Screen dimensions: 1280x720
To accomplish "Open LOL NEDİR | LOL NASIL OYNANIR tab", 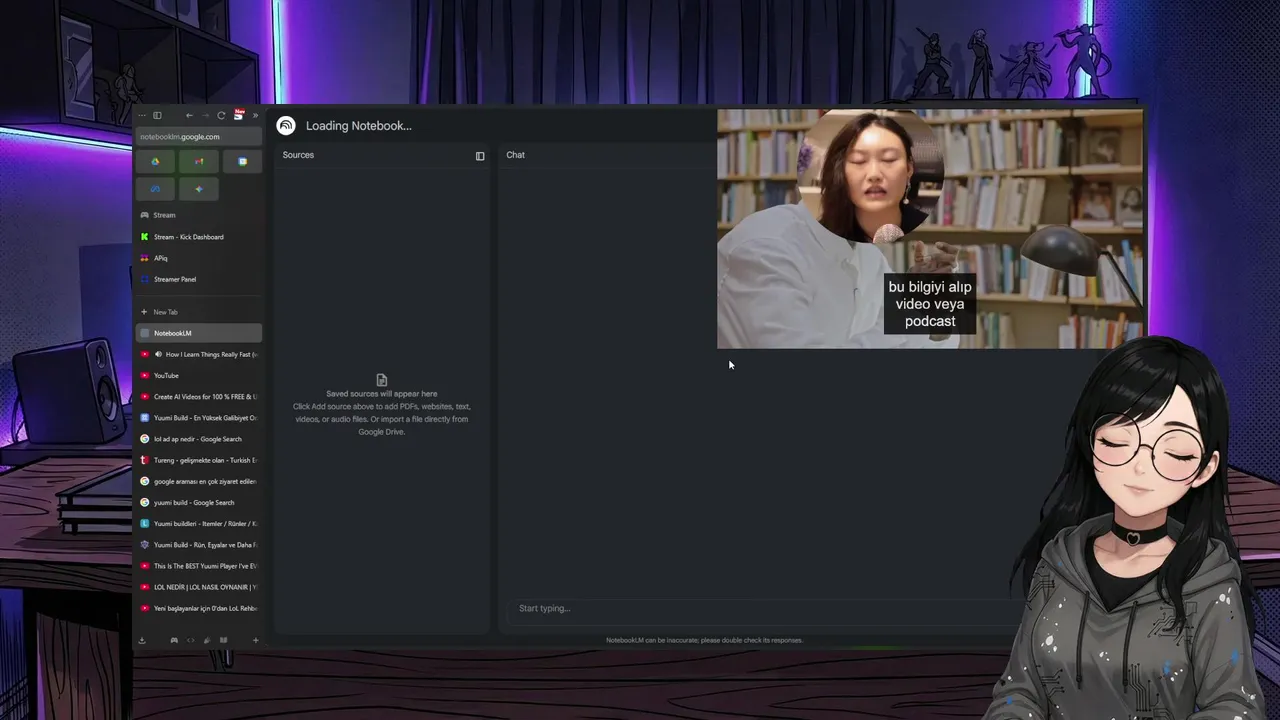I will pos(199,587).
